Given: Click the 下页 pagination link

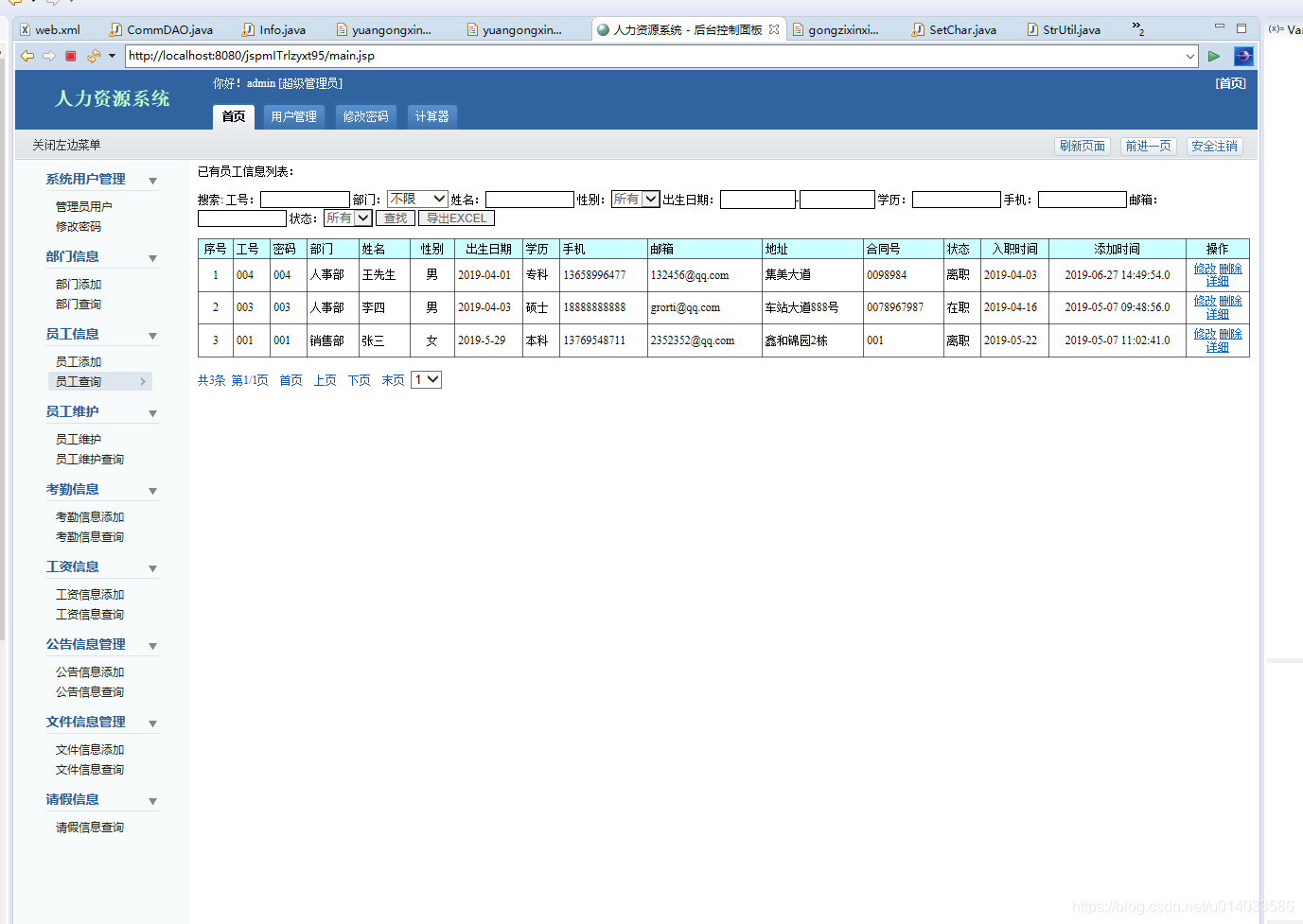Looking at the screenshot, I should click(x=359, y=380).
